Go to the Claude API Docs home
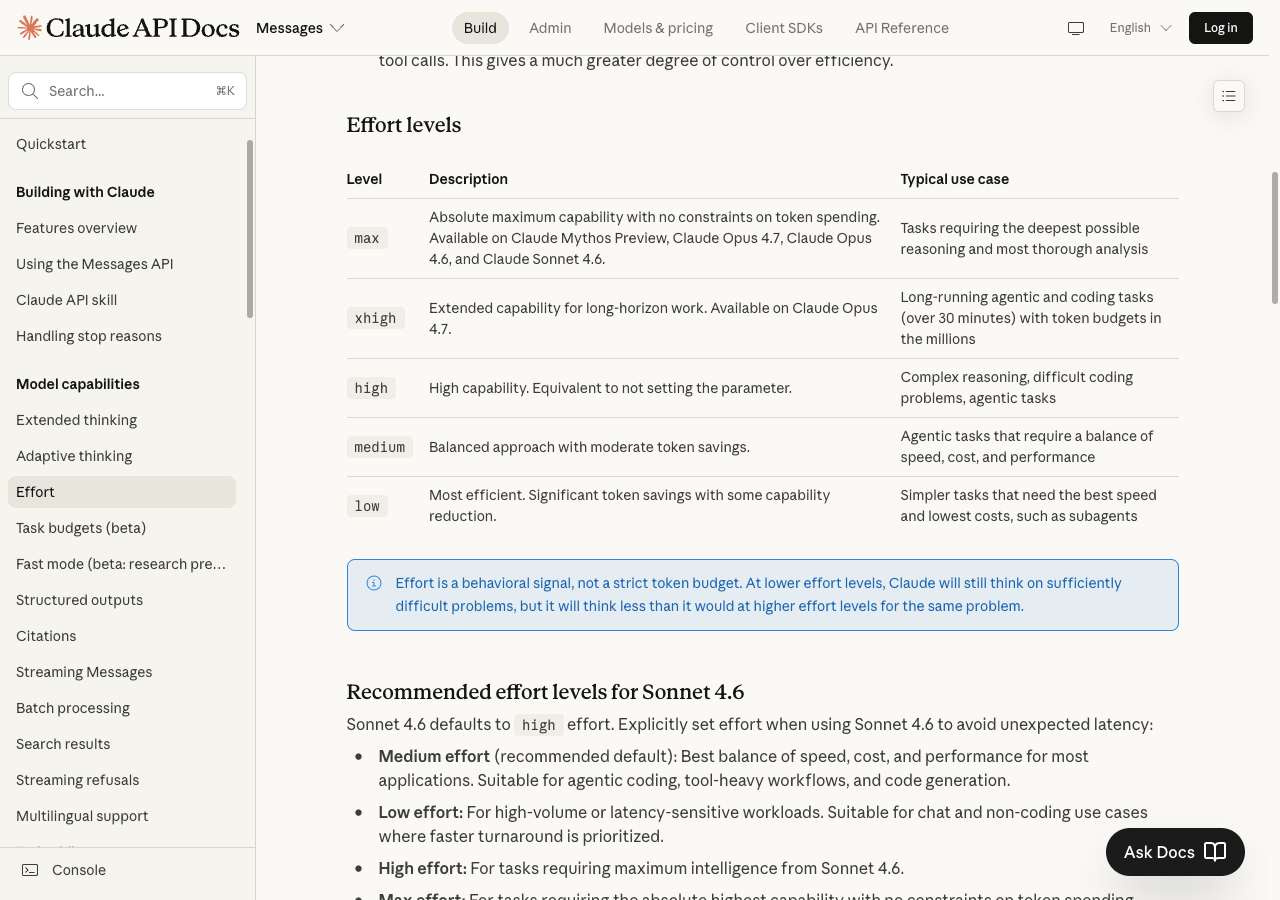 point(129,28)
